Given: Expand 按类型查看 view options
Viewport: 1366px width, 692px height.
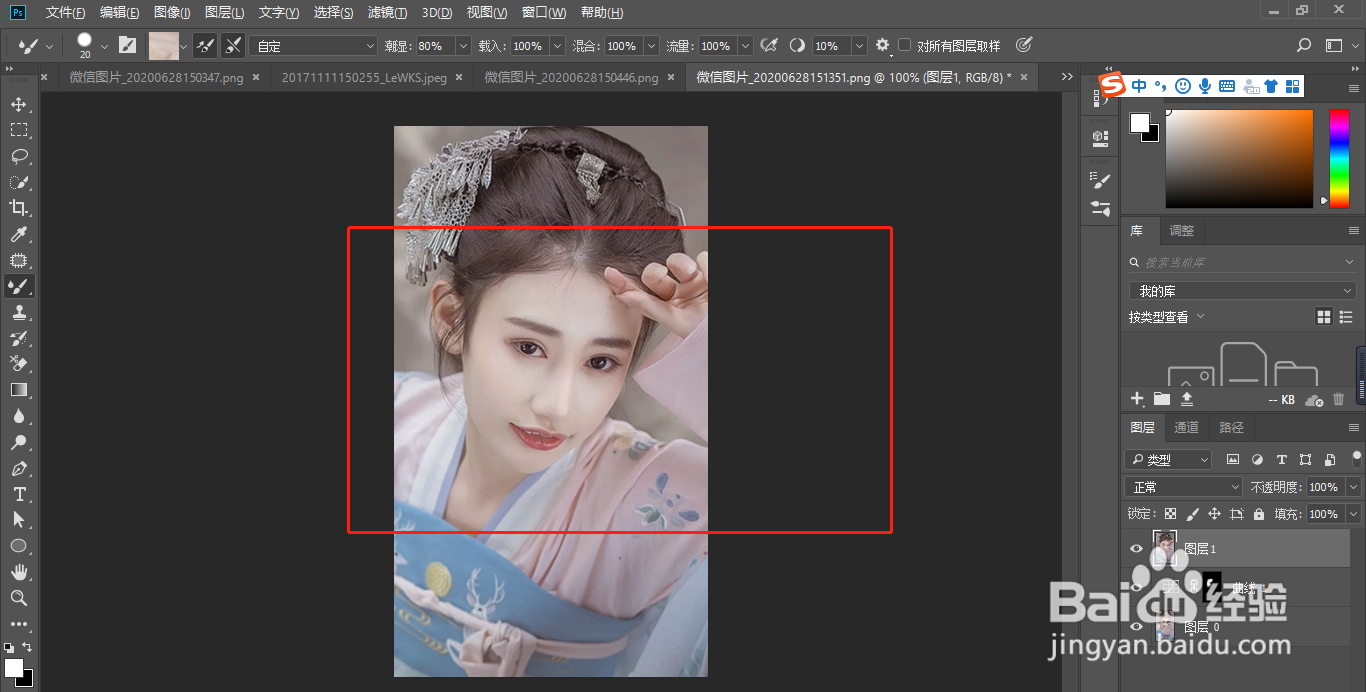Looking at the screenshot, I should [1167, 317].
